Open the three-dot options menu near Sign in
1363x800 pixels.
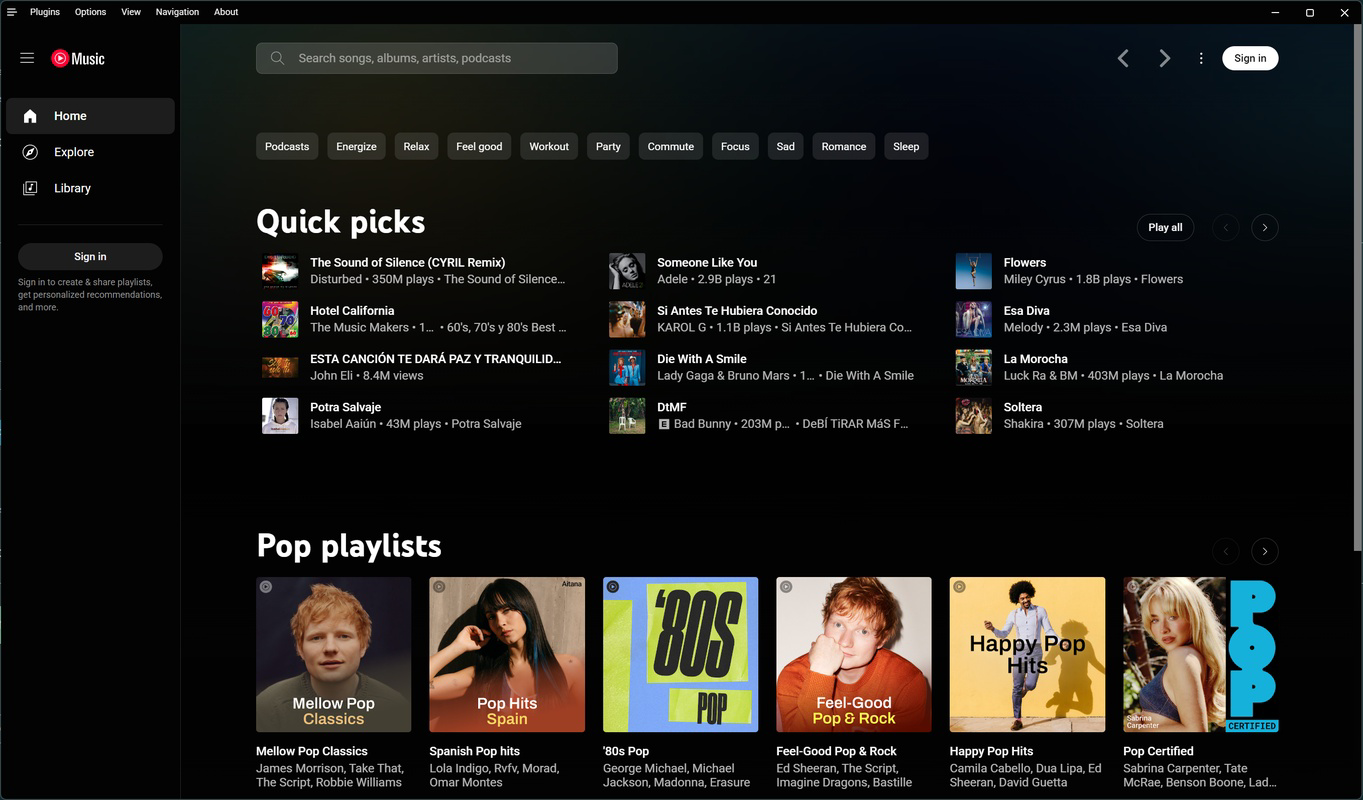[x=1200, y=57]
